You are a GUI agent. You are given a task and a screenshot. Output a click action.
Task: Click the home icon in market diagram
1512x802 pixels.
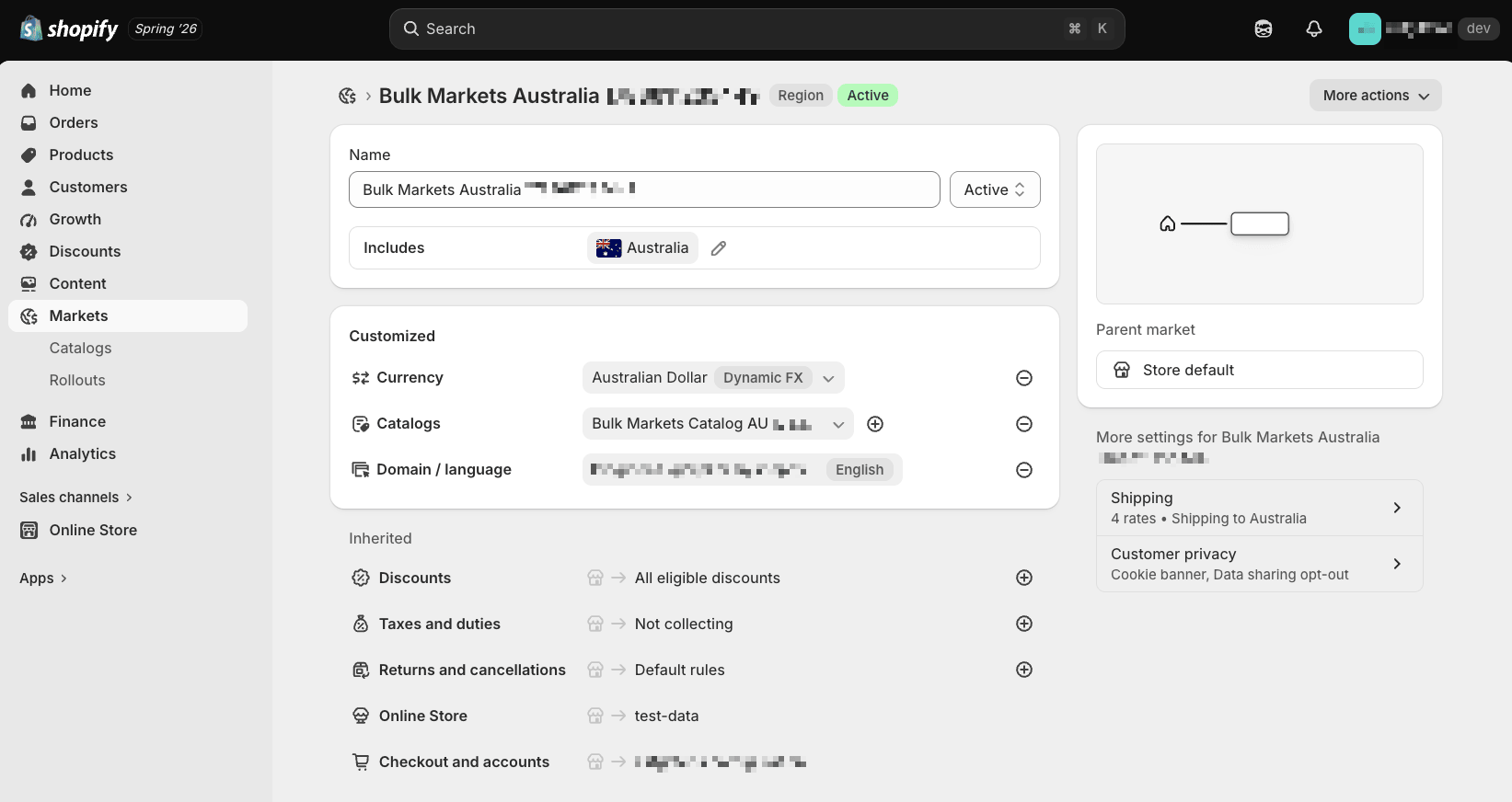1167,223
